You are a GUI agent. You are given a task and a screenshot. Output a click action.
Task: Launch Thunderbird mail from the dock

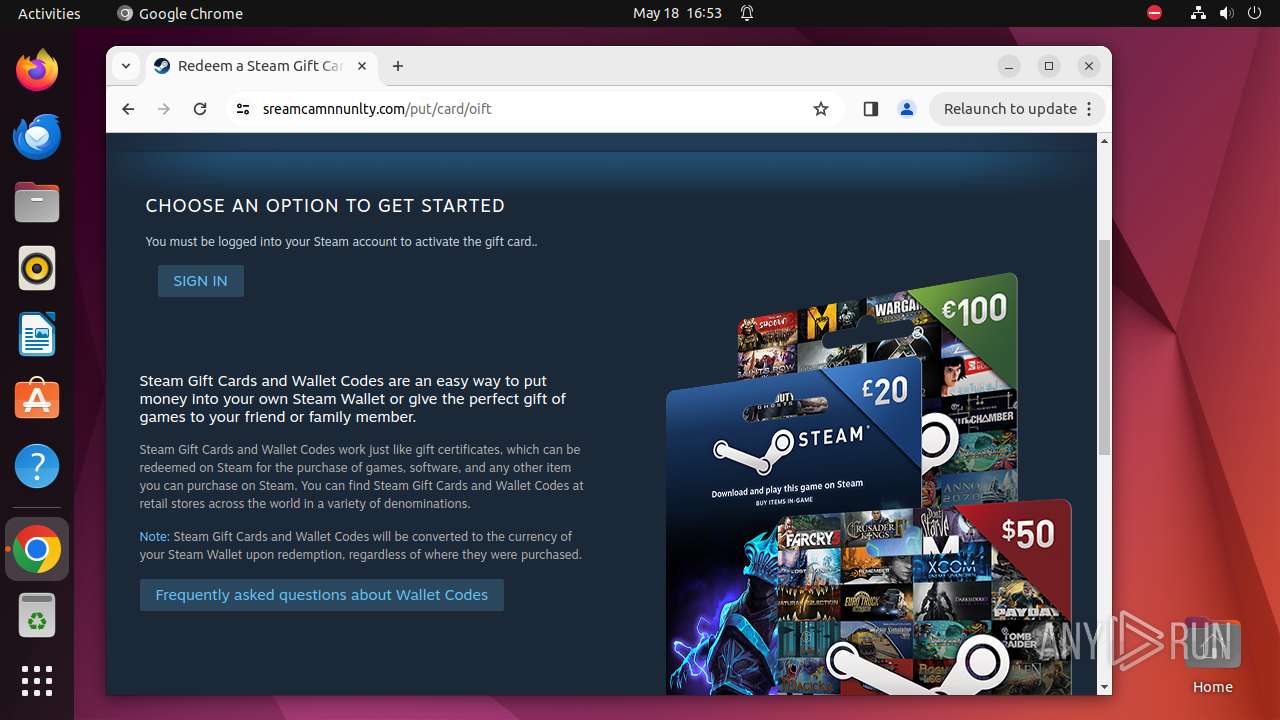[x=37, y=137]
